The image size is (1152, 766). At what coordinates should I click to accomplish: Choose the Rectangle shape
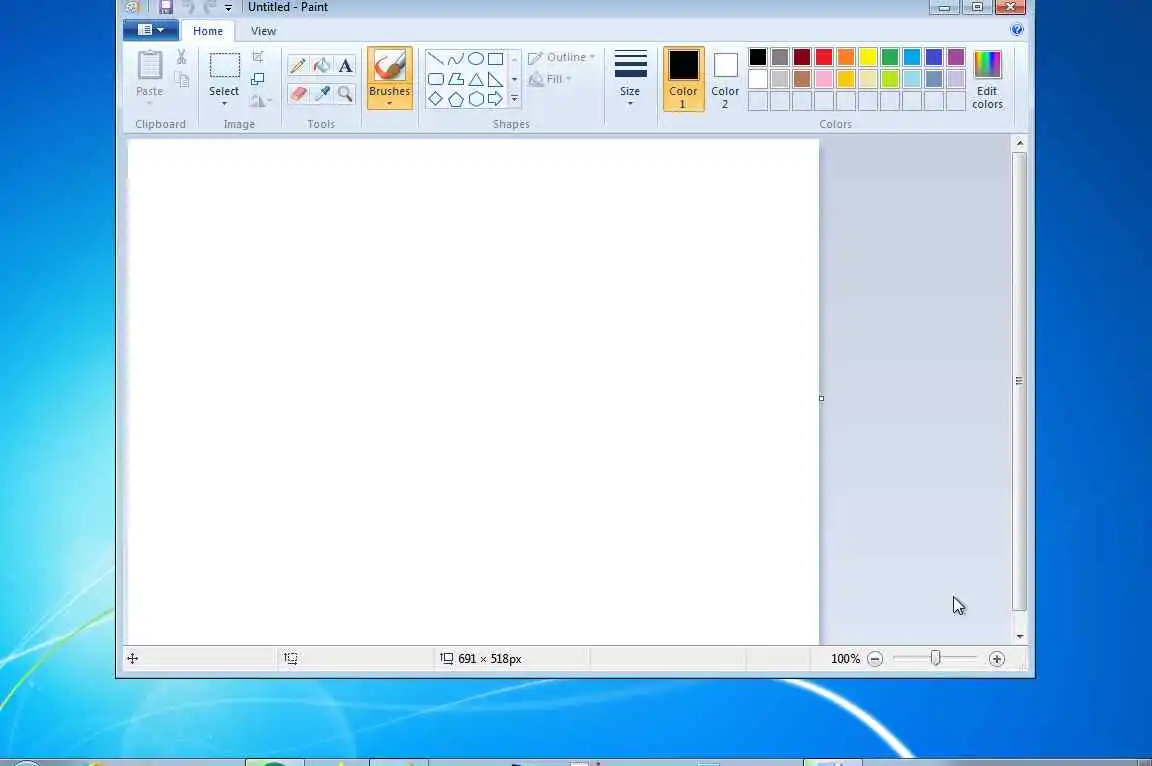[x=496, y=59]
